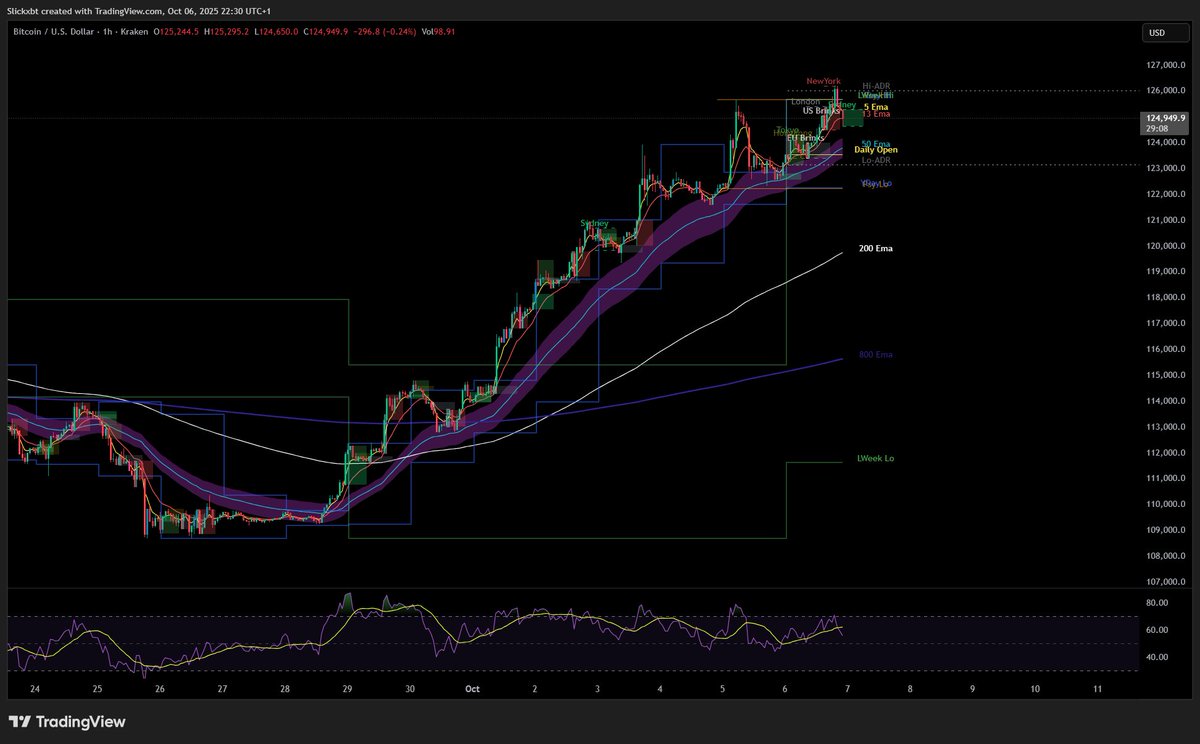Click the 13 Ema label
Viewport: 1200px width, 744px height.
tap(876, 114)
